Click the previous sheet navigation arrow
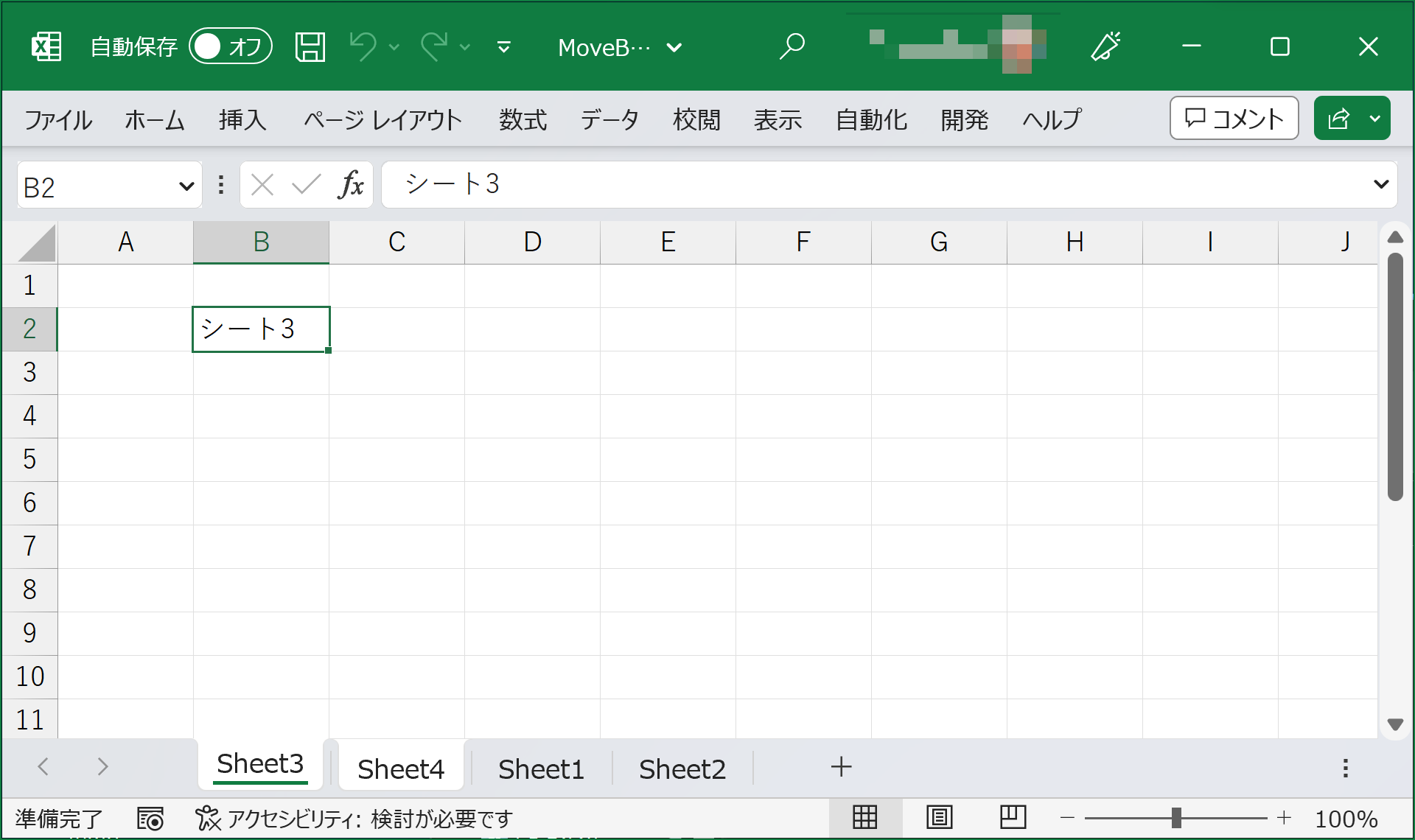 tap(43, 767)
